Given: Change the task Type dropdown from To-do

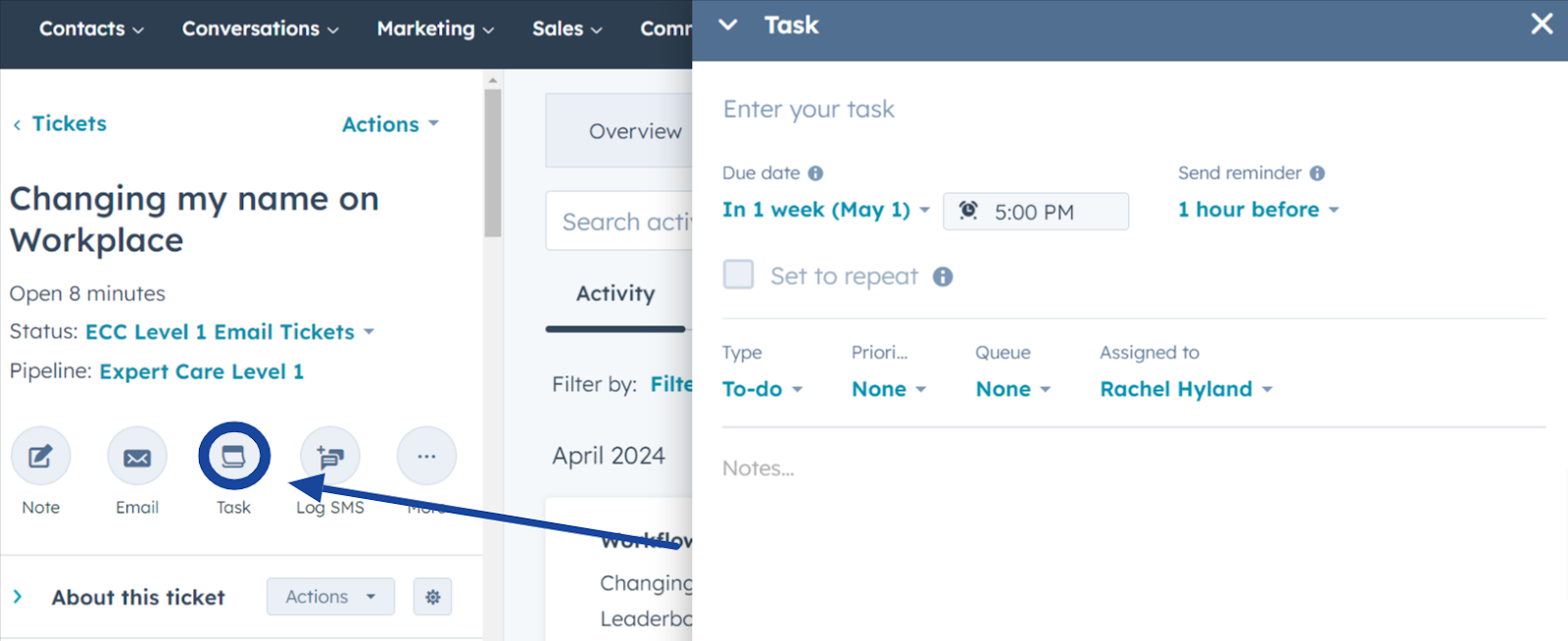Looking at the screenshot, I should [x=761, y=389].
